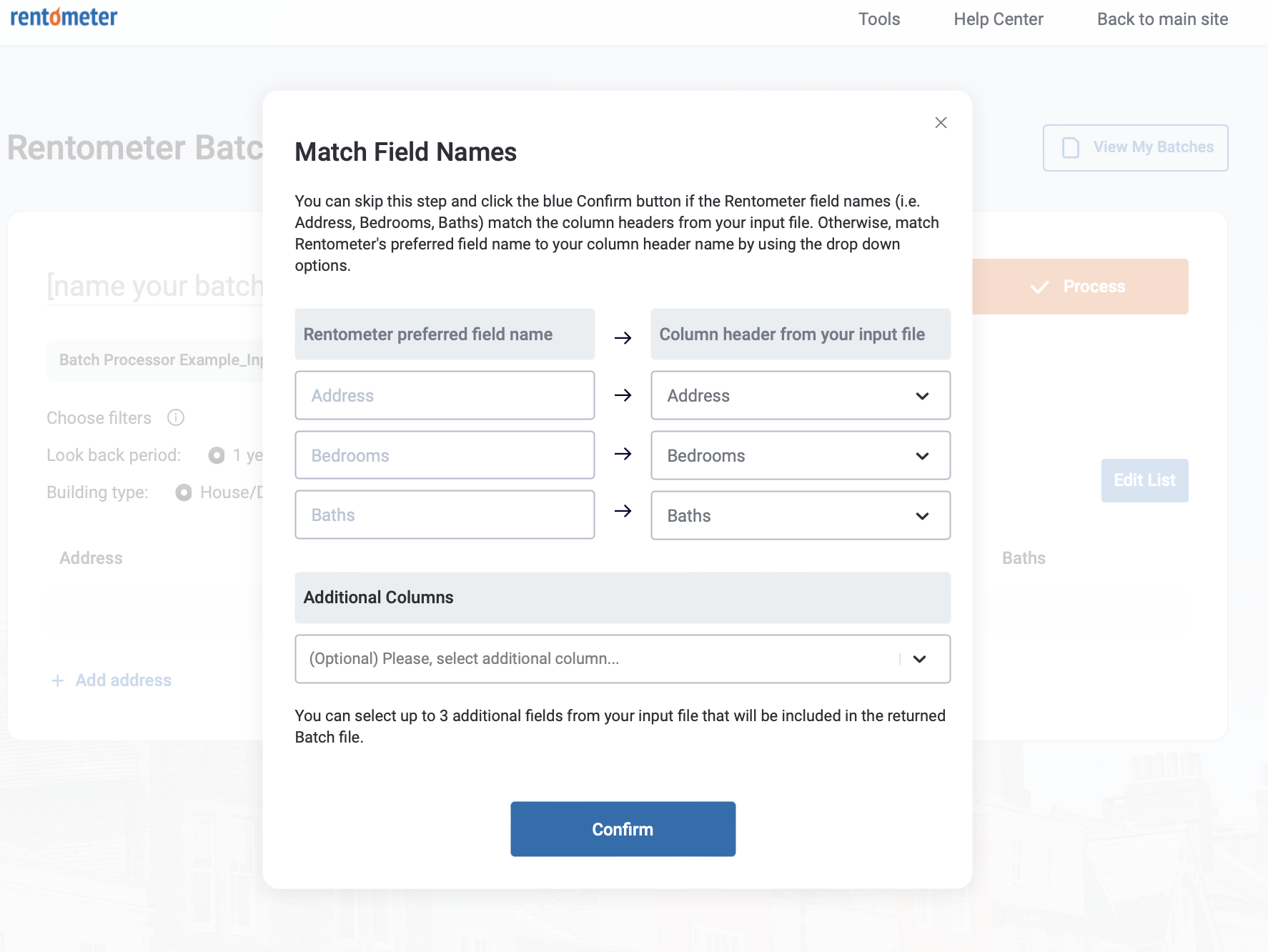This screenshot has width=1268, height=952.
Task: Click the Address column header in background table
Action: [91, 558]
